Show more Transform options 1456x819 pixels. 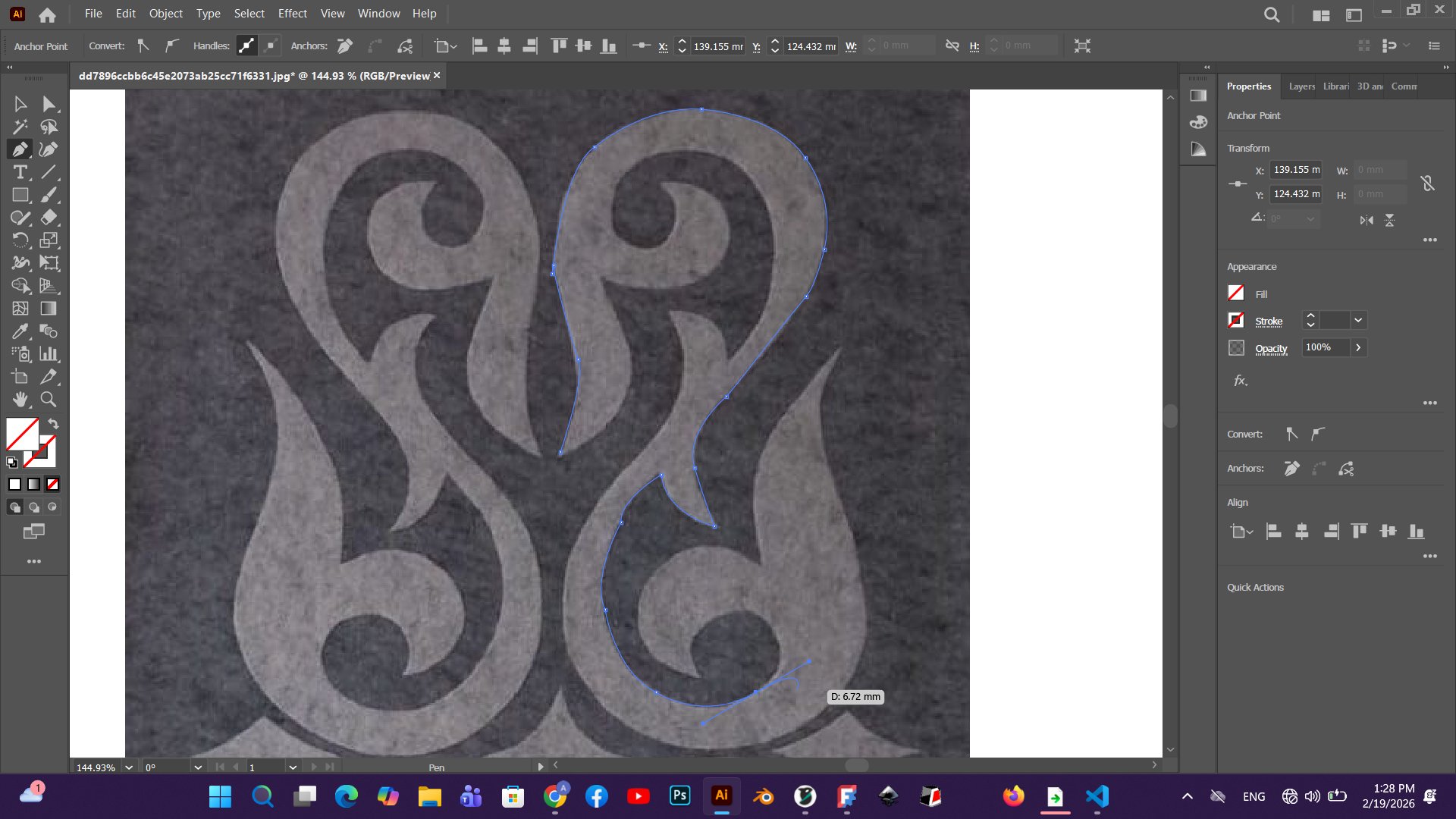point(1430,240)
